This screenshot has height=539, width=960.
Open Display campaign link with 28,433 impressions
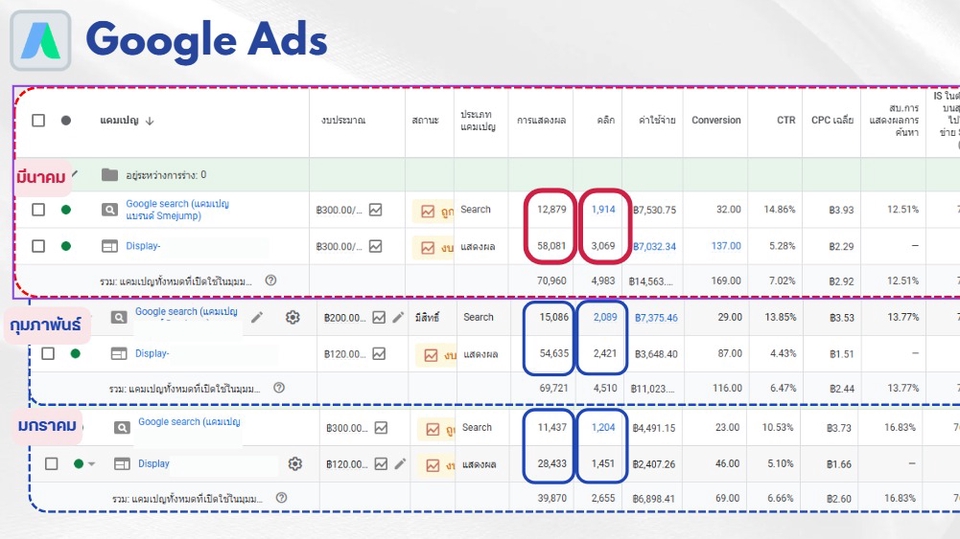[154, 464]
